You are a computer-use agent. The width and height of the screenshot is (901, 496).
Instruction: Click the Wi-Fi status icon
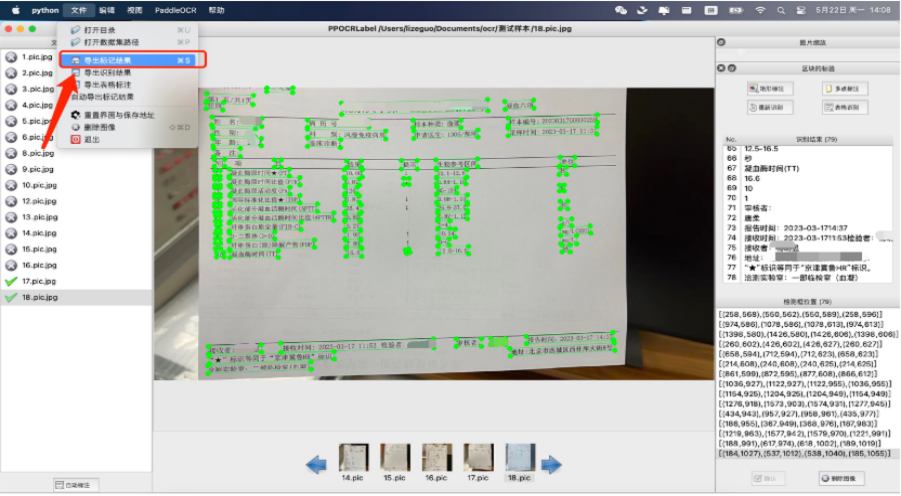click(760, 10)
